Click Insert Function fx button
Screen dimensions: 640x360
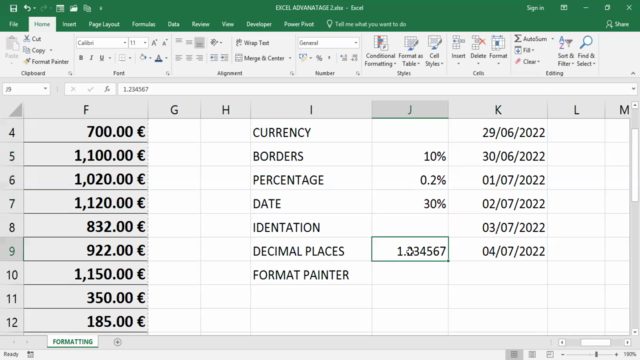pos(107,89)
